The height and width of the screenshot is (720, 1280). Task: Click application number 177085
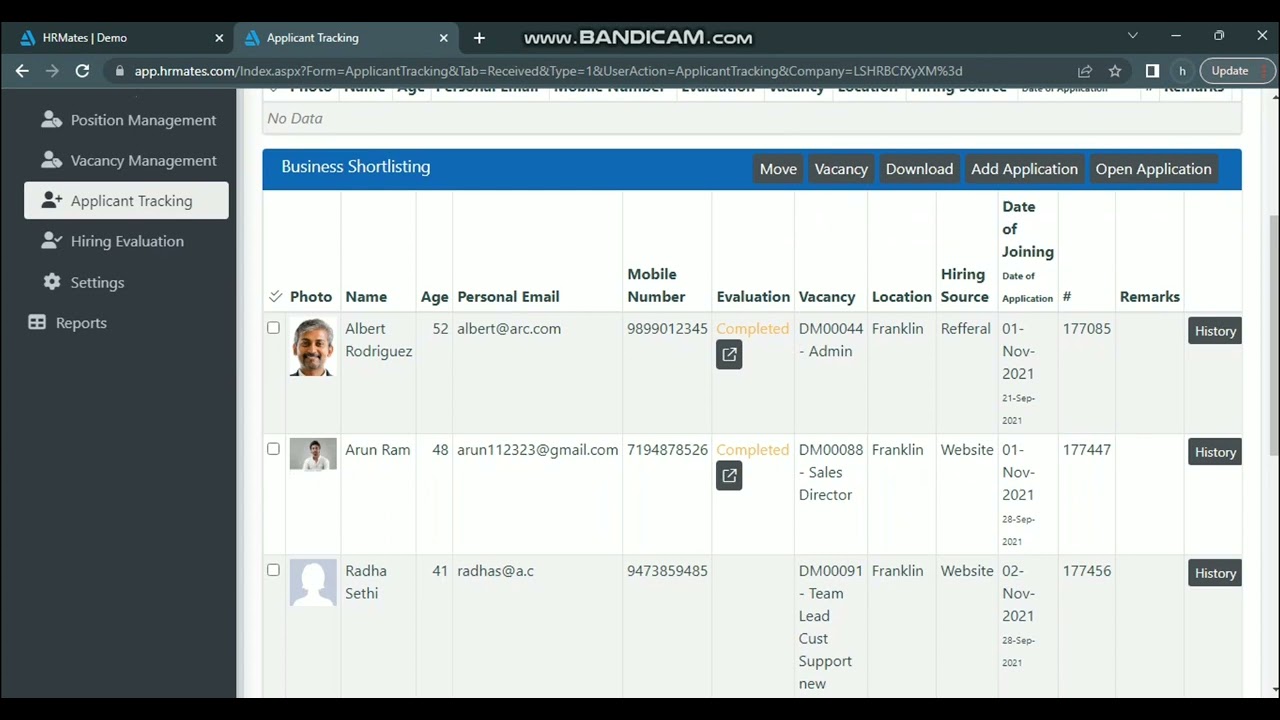pos(1087,328)
